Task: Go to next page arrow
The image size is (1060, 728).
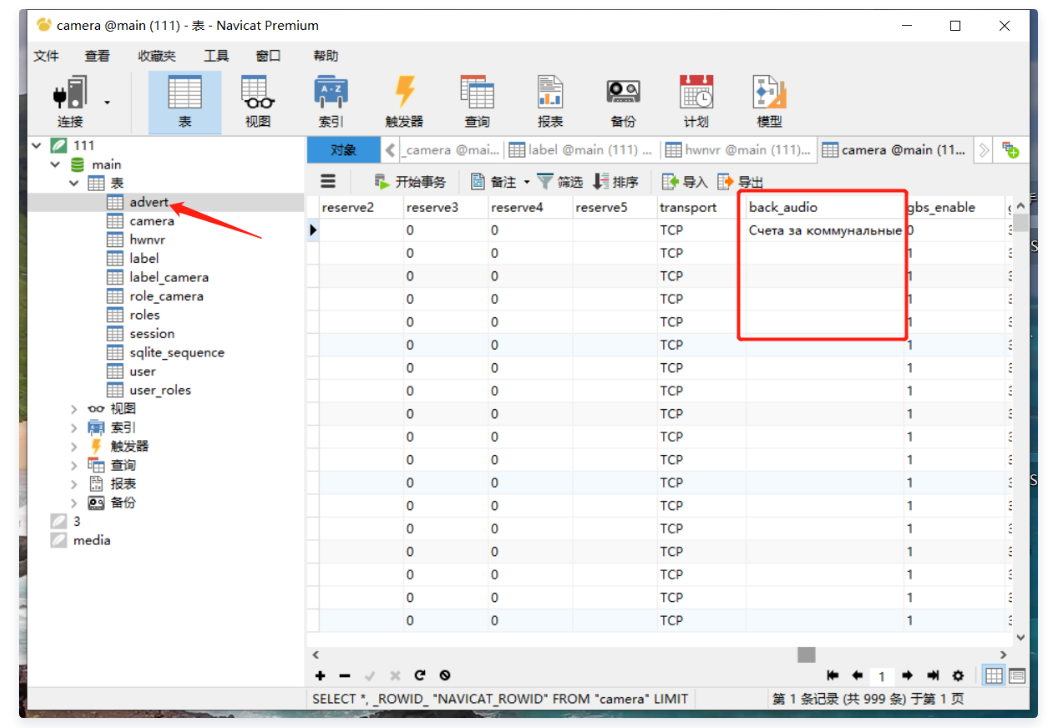Action: pos(907,675)
